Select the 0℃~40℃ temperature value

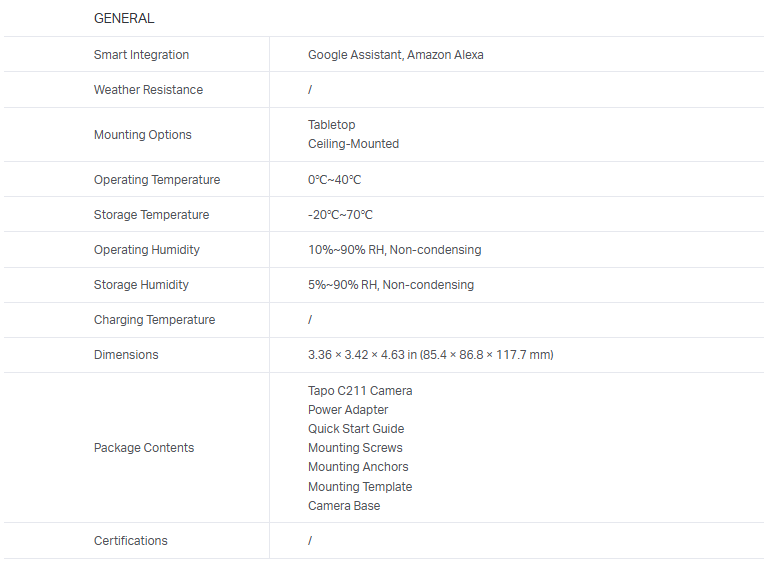click(334, 180)
